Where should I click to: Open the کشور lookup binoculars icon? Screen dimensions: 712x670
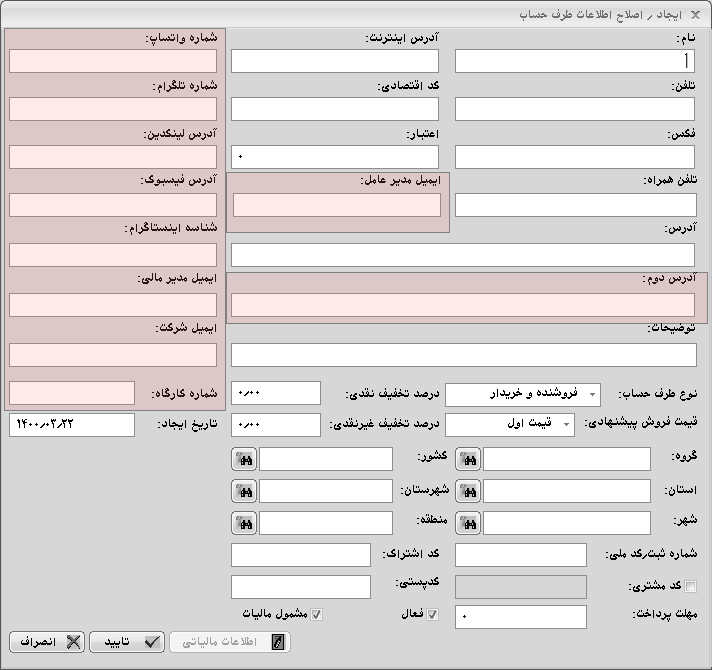click(x=244, y=459)
